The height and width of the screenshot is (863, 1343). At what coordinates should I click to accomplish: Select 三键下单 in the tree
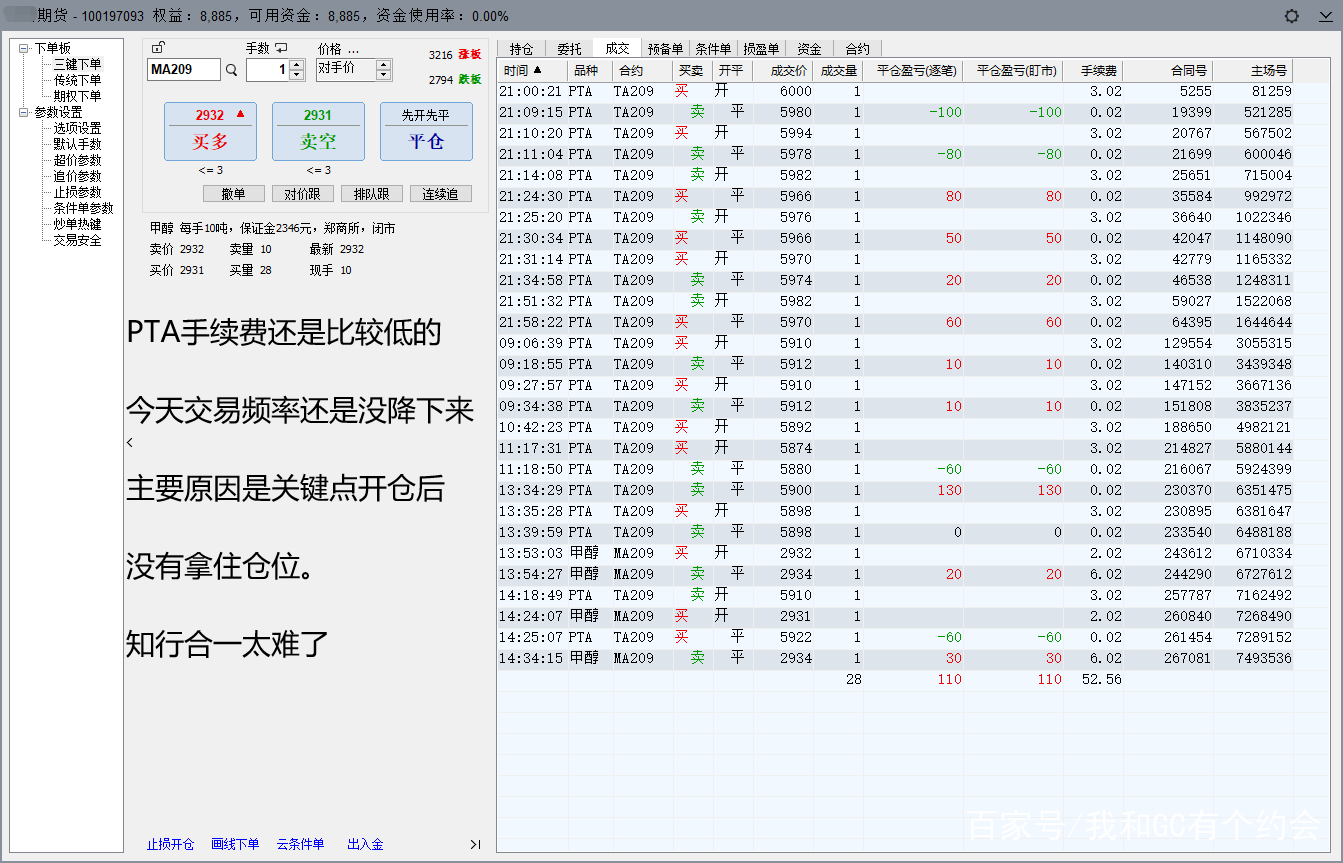pos(77,64)
